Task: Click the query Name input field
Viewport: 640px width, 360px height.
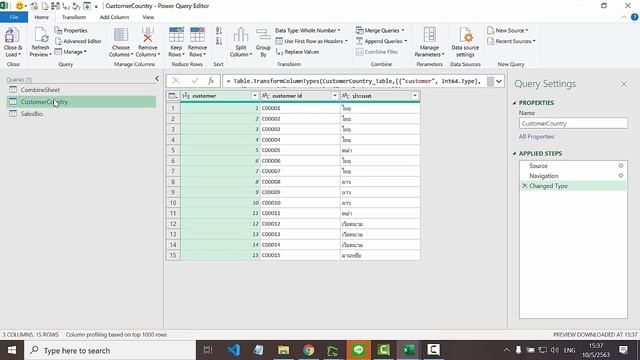Action: 573,123
